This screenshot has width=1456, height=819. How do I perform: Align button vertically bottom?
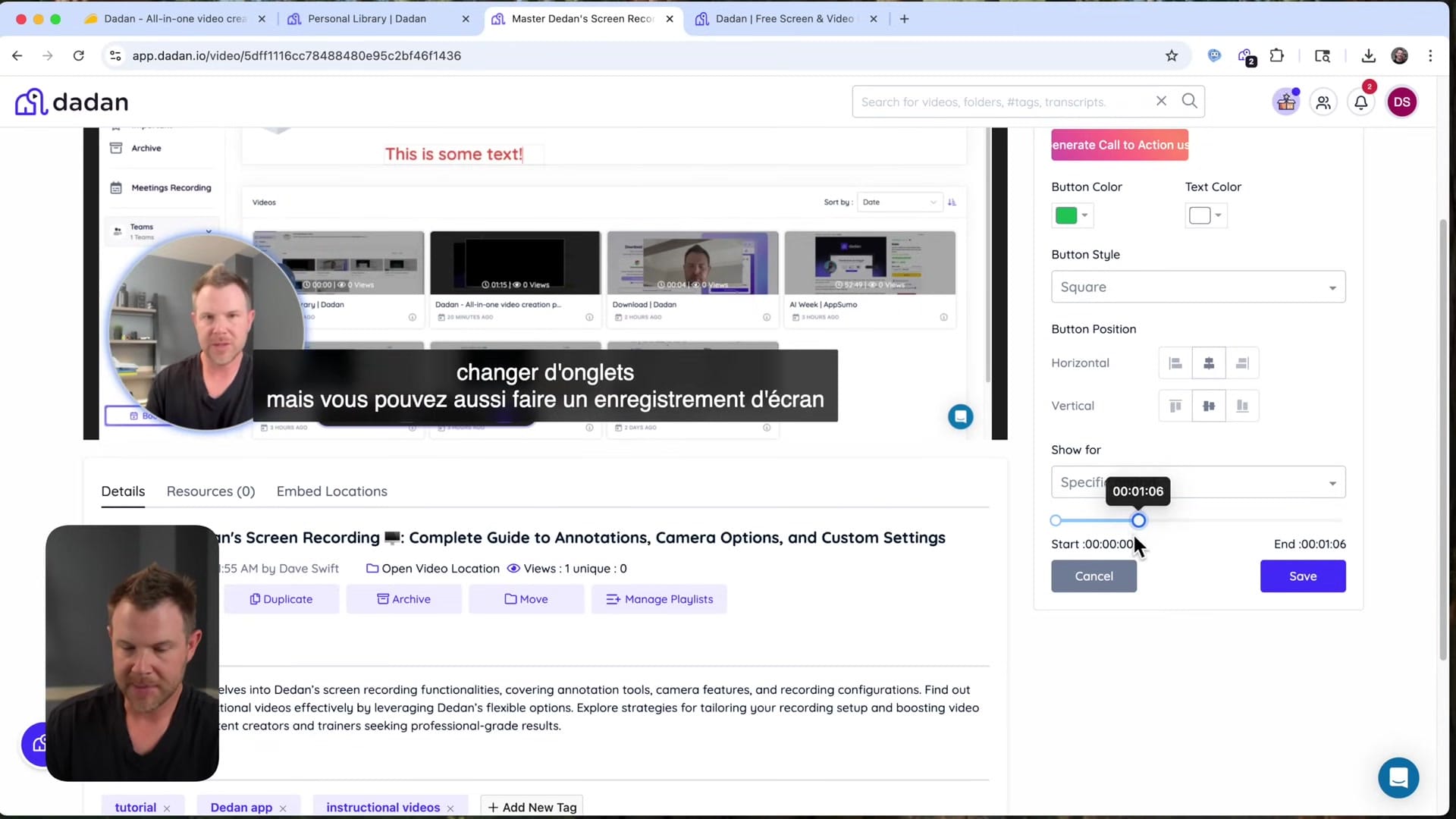(x=1242, y=406)
